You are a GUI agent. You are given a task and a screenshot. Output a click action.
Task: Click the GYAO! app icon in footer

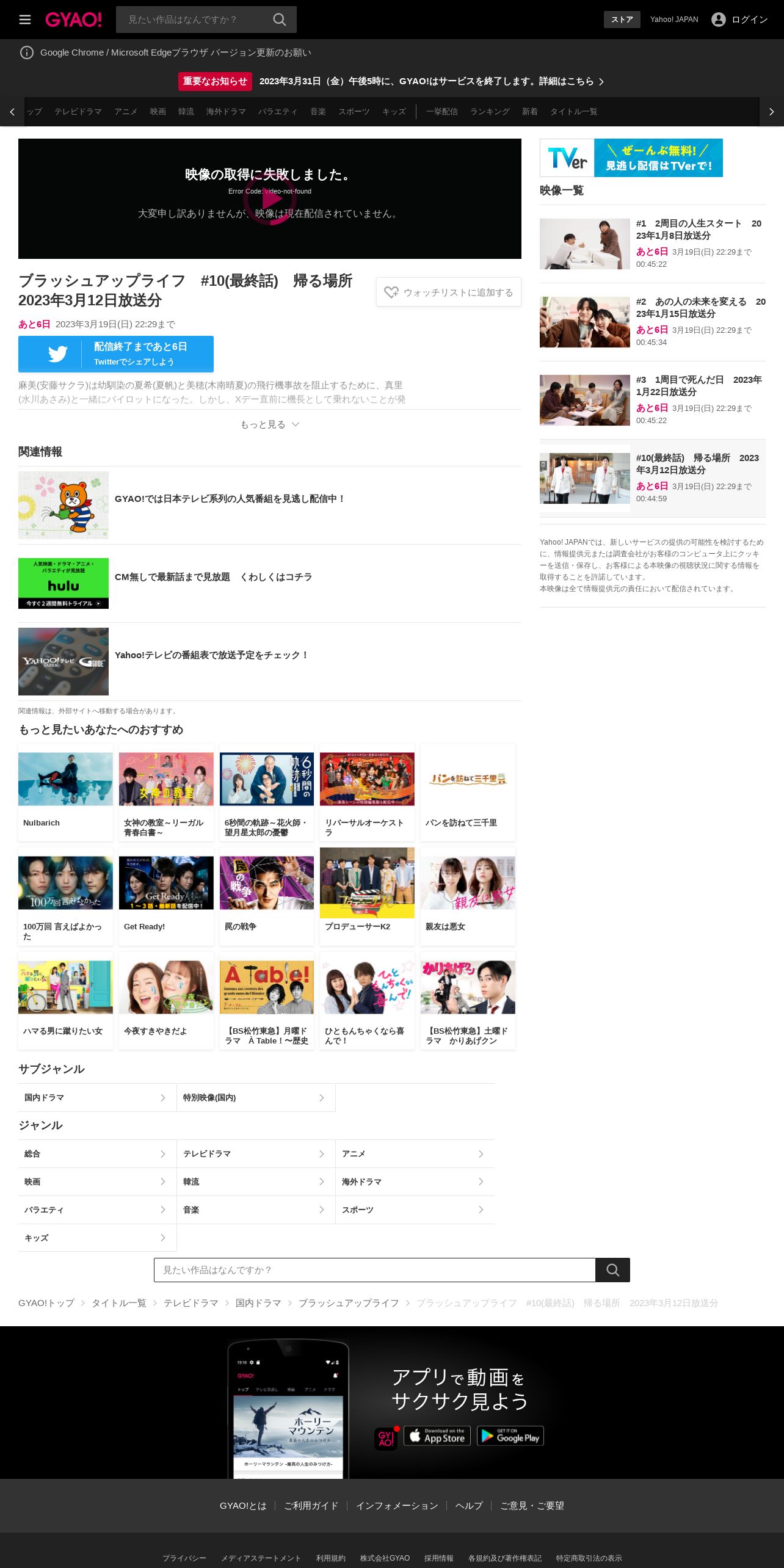pyautogui.click(x=386, y=1439)
